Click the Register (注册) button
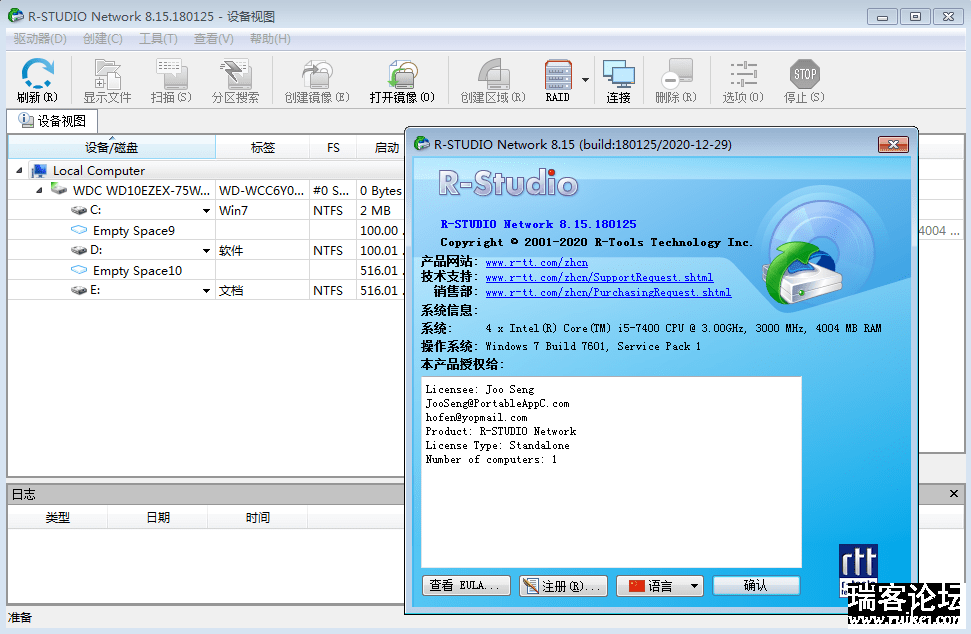 click(563, 586)
